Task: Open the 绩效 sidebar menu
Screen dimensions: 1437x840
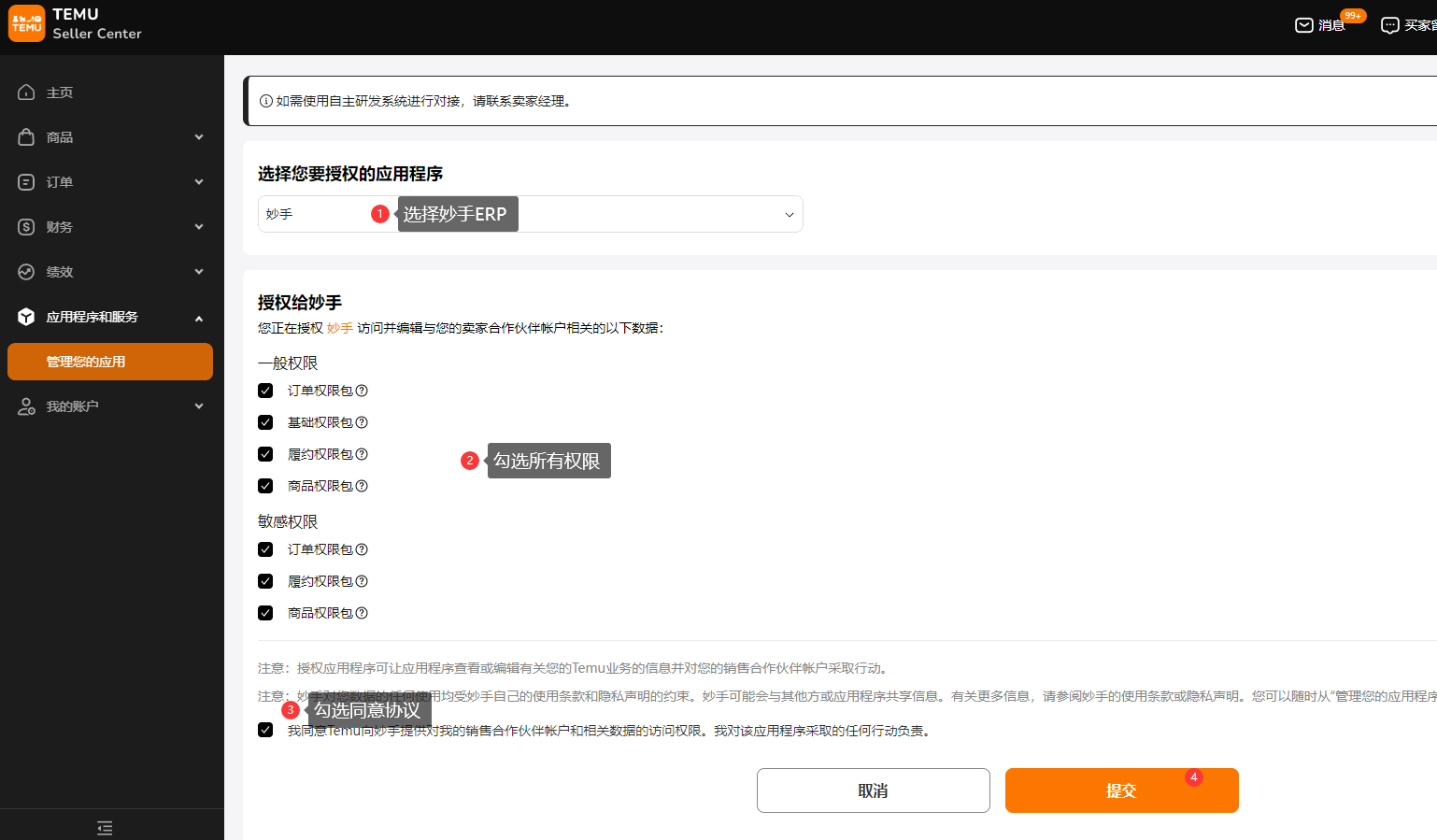Action: tap(111, 272)
